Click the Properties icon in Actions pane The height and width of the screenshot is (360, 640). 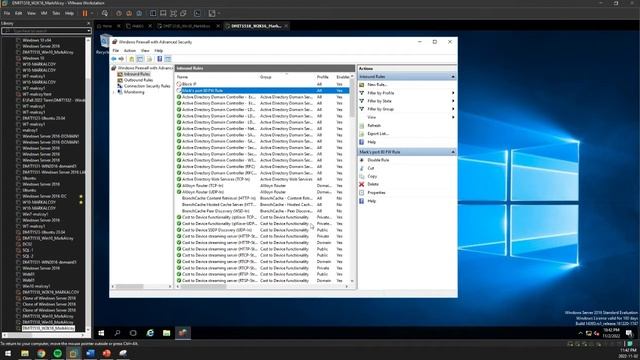362,192
